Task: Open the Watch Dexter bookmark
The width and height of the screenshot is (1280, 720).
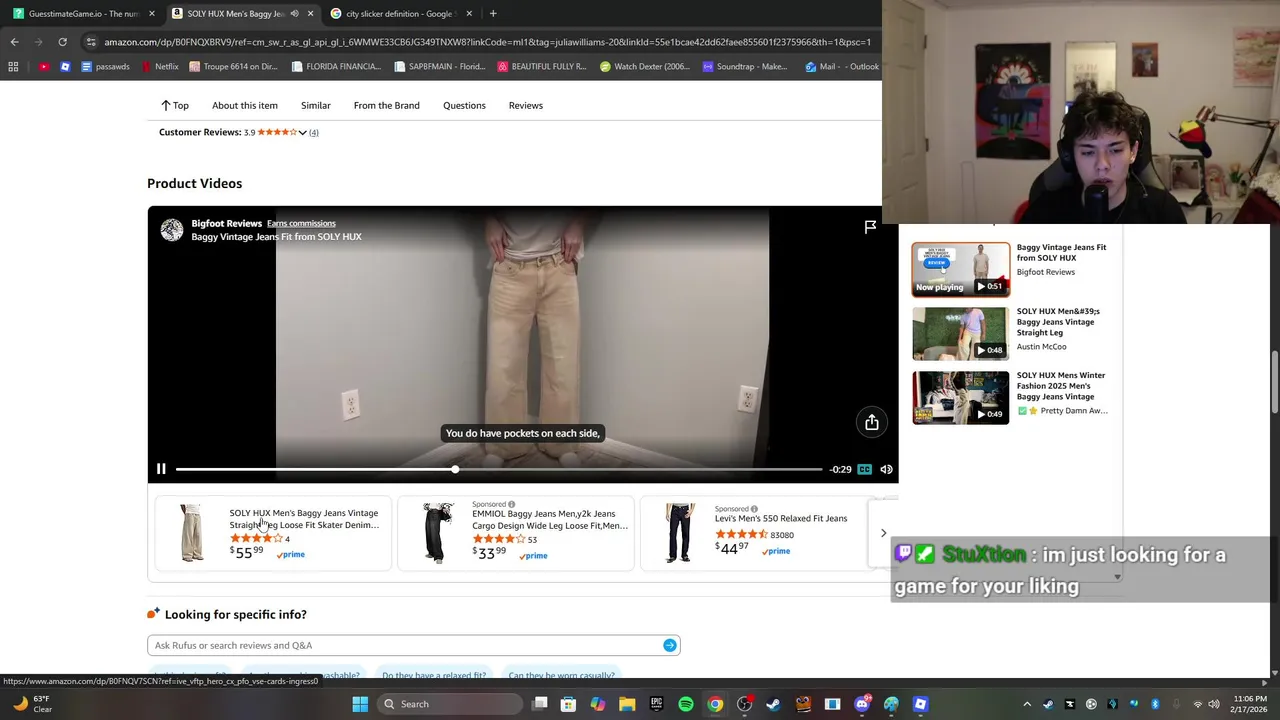Action: coord(645,67)
